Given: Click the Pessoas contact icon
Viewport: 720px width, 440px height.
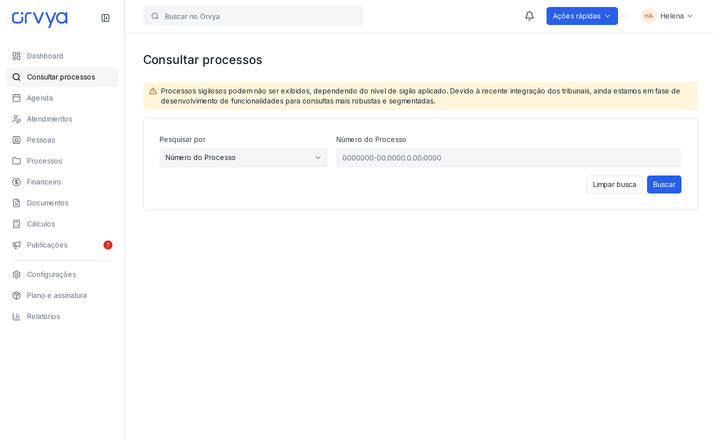Looking at the screenshot, I should 17,140.
